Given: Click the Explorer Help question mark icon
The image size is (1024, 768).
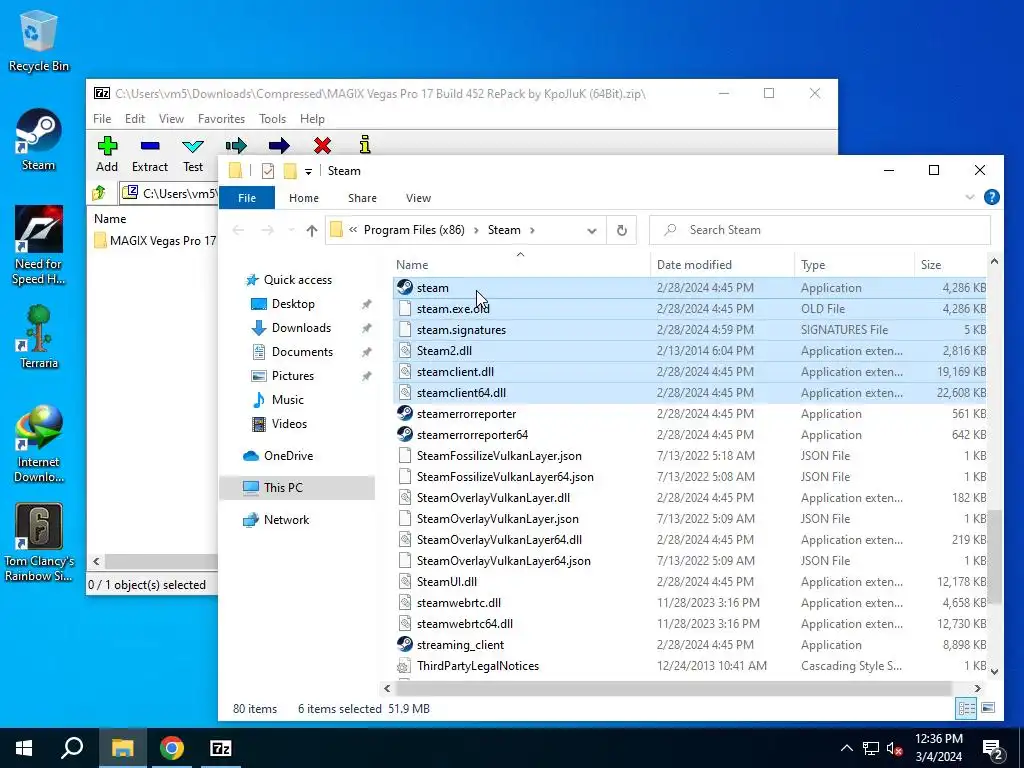Looking at the screenshot, I should tap(991, 197).
